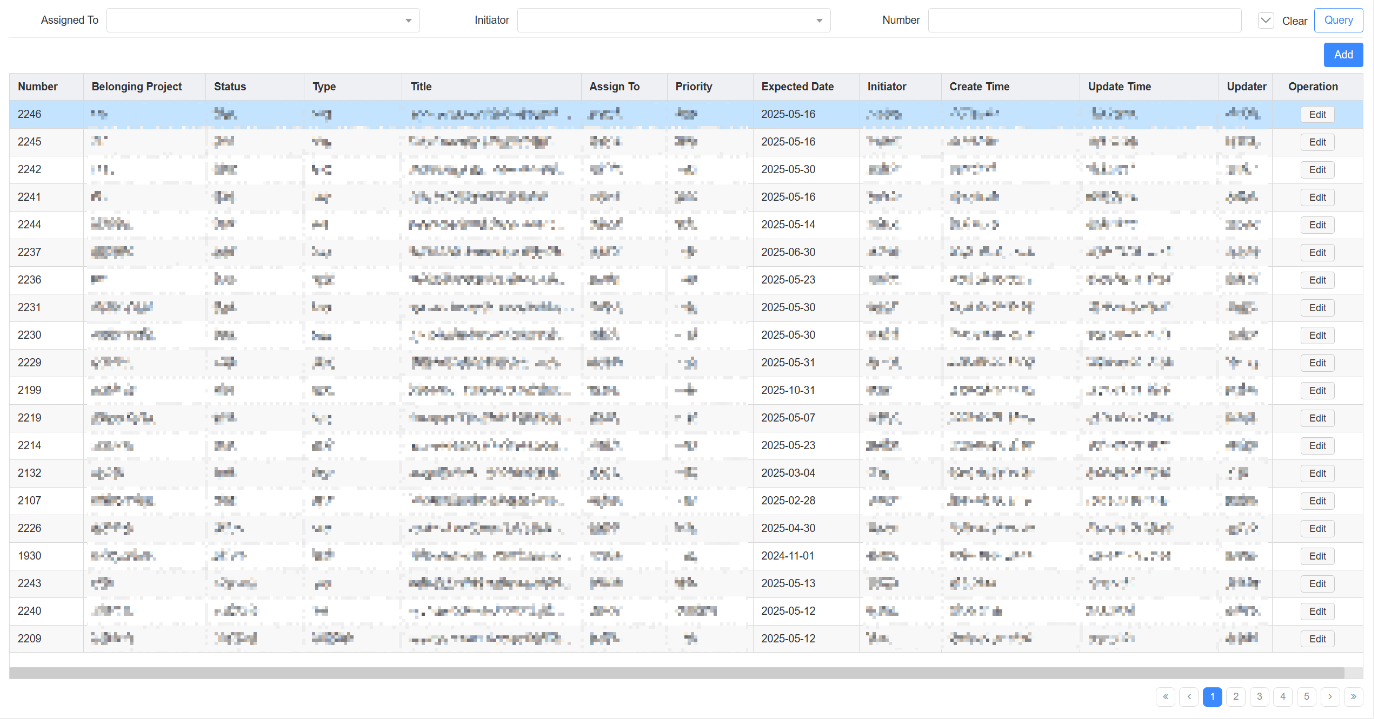
Task: Click expected date 2024-11-01
Action: [788, 556]
